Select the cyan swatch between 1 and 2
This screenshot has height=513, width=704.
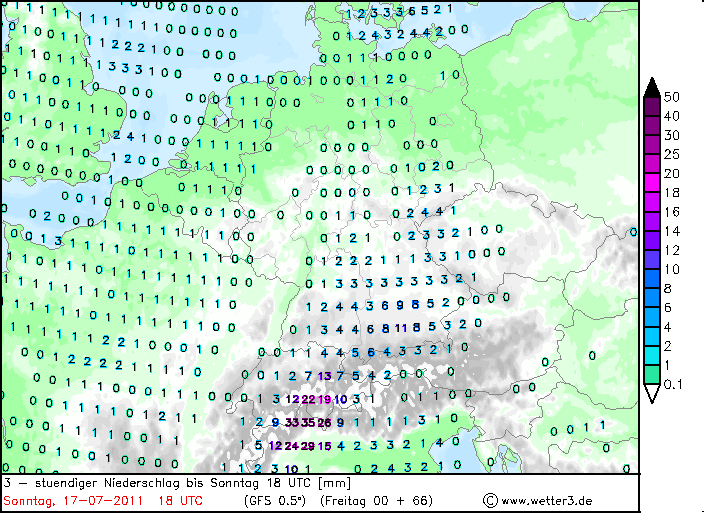pos(652,355)
